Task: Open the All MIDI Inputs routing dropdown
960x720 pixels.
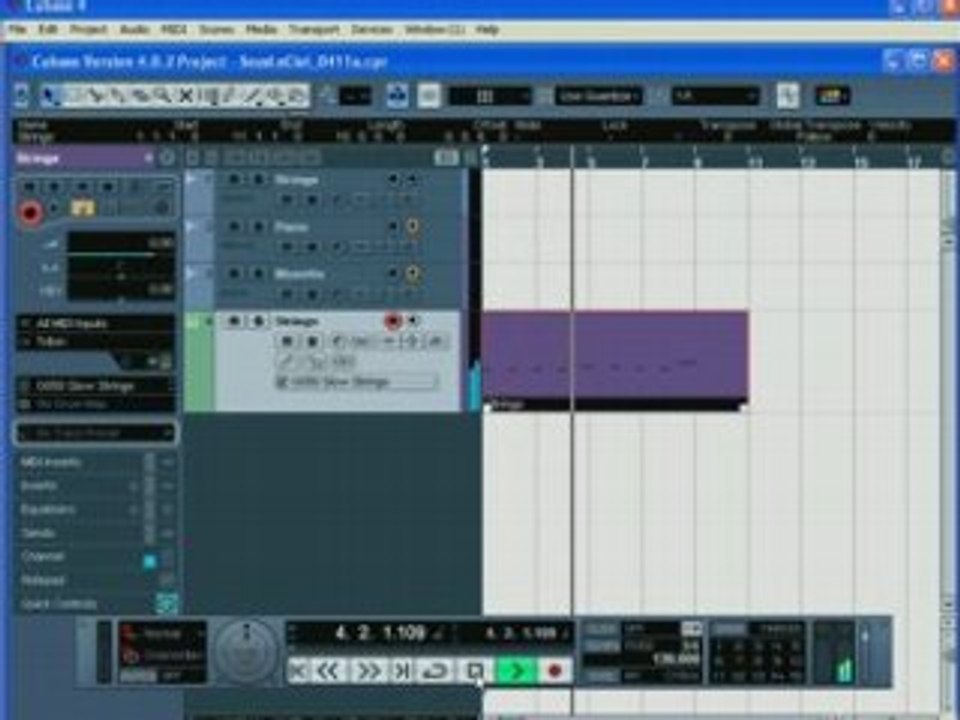Action: tap(95, 323)
